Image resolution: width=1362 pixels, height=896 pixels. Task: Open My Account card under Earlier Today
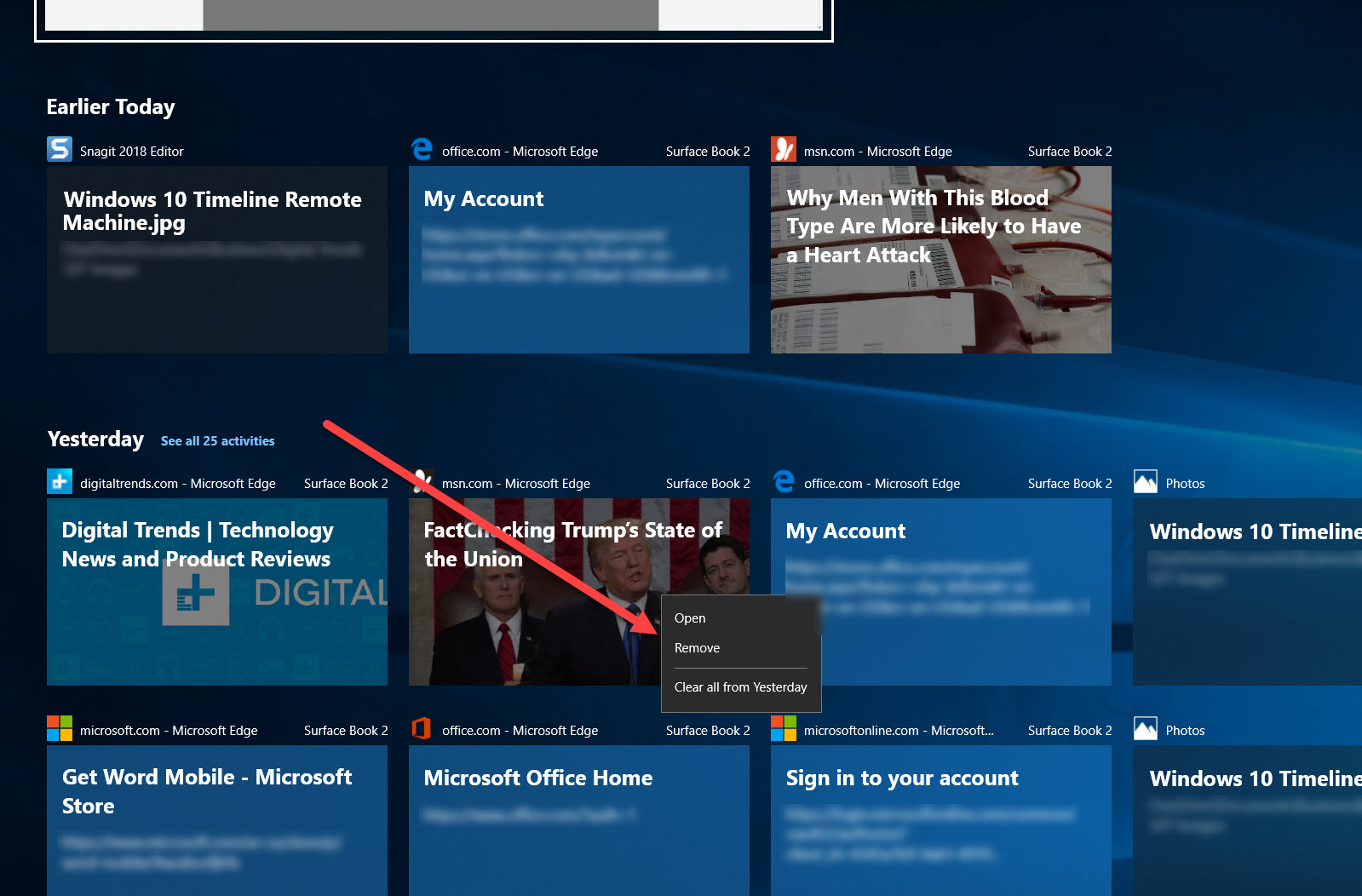click(579, 260)
